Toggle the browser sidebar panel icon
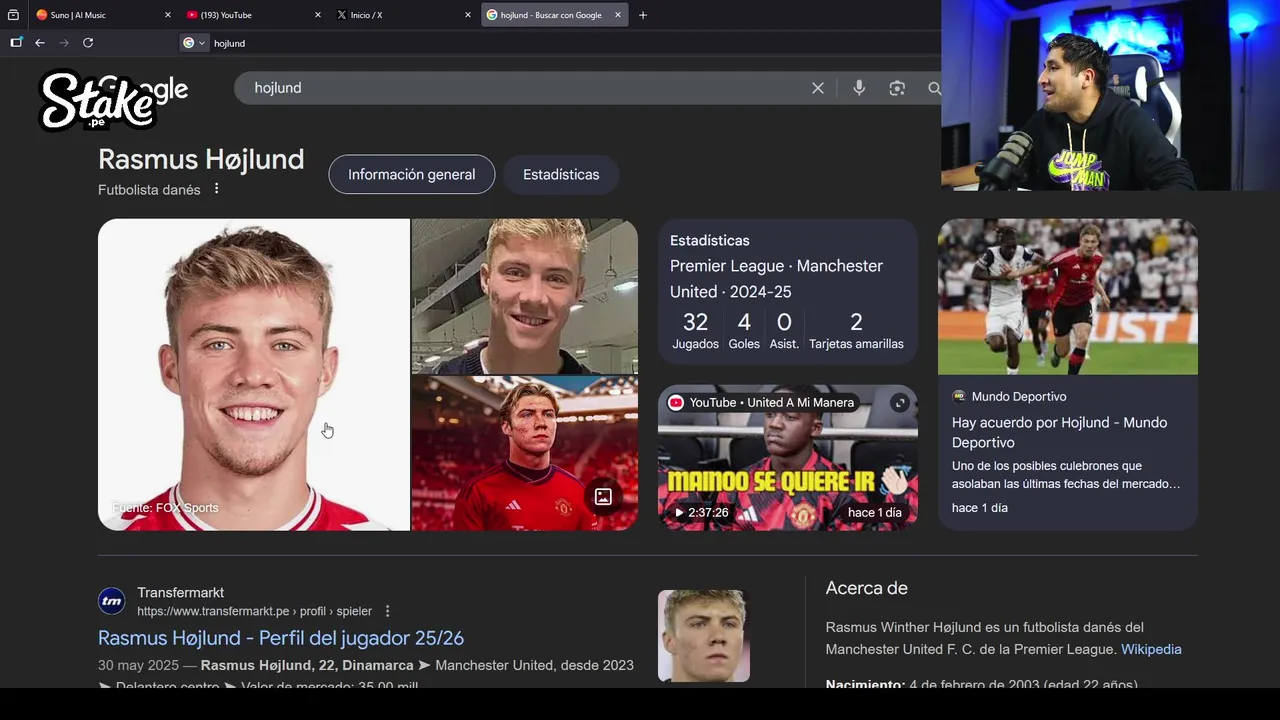The width and height of the screenshot is (1280, 720). point(16,43)
